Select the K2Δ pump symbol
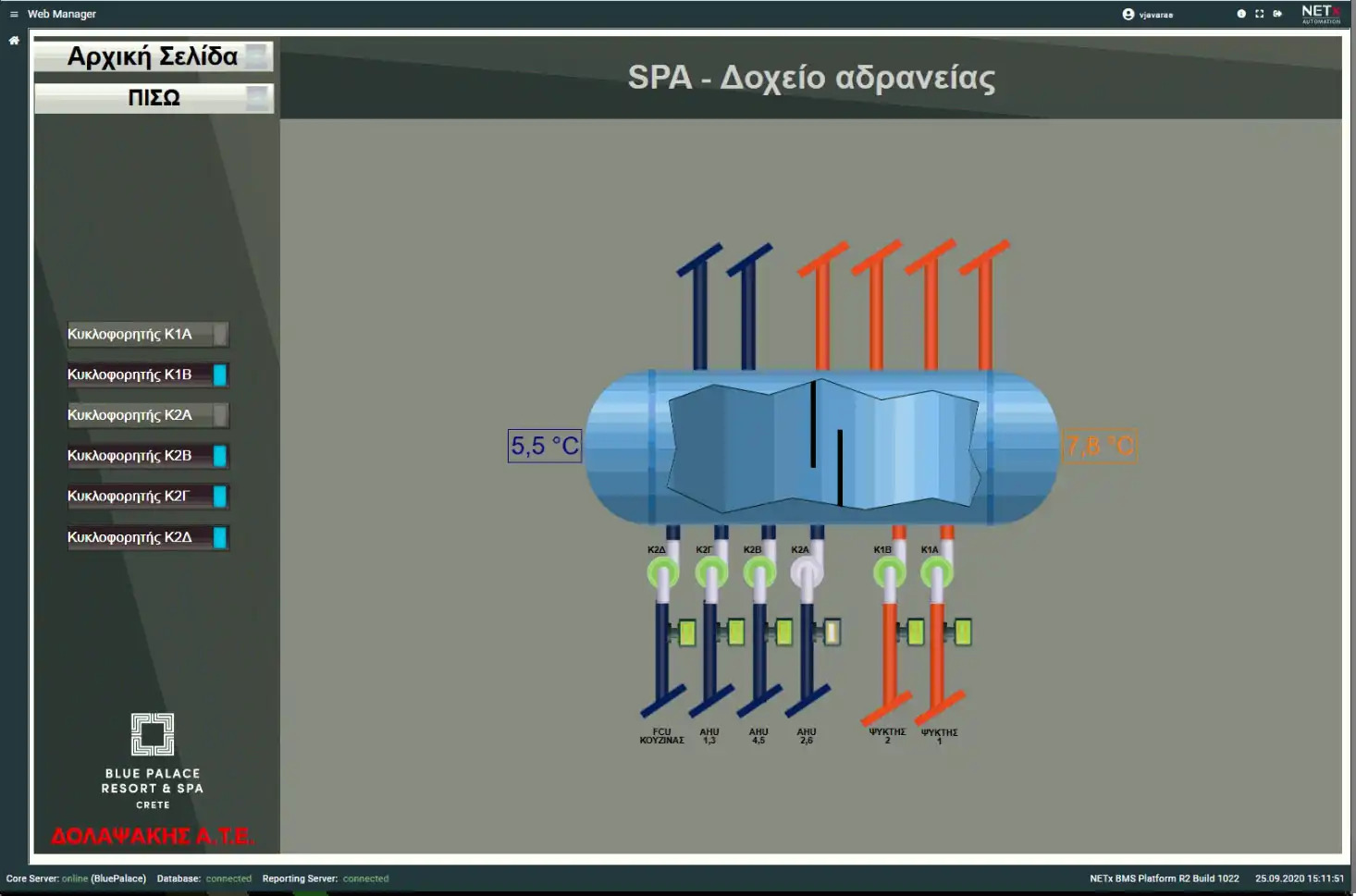This screenshot has width=1356, height=896. tap(662, 573)
